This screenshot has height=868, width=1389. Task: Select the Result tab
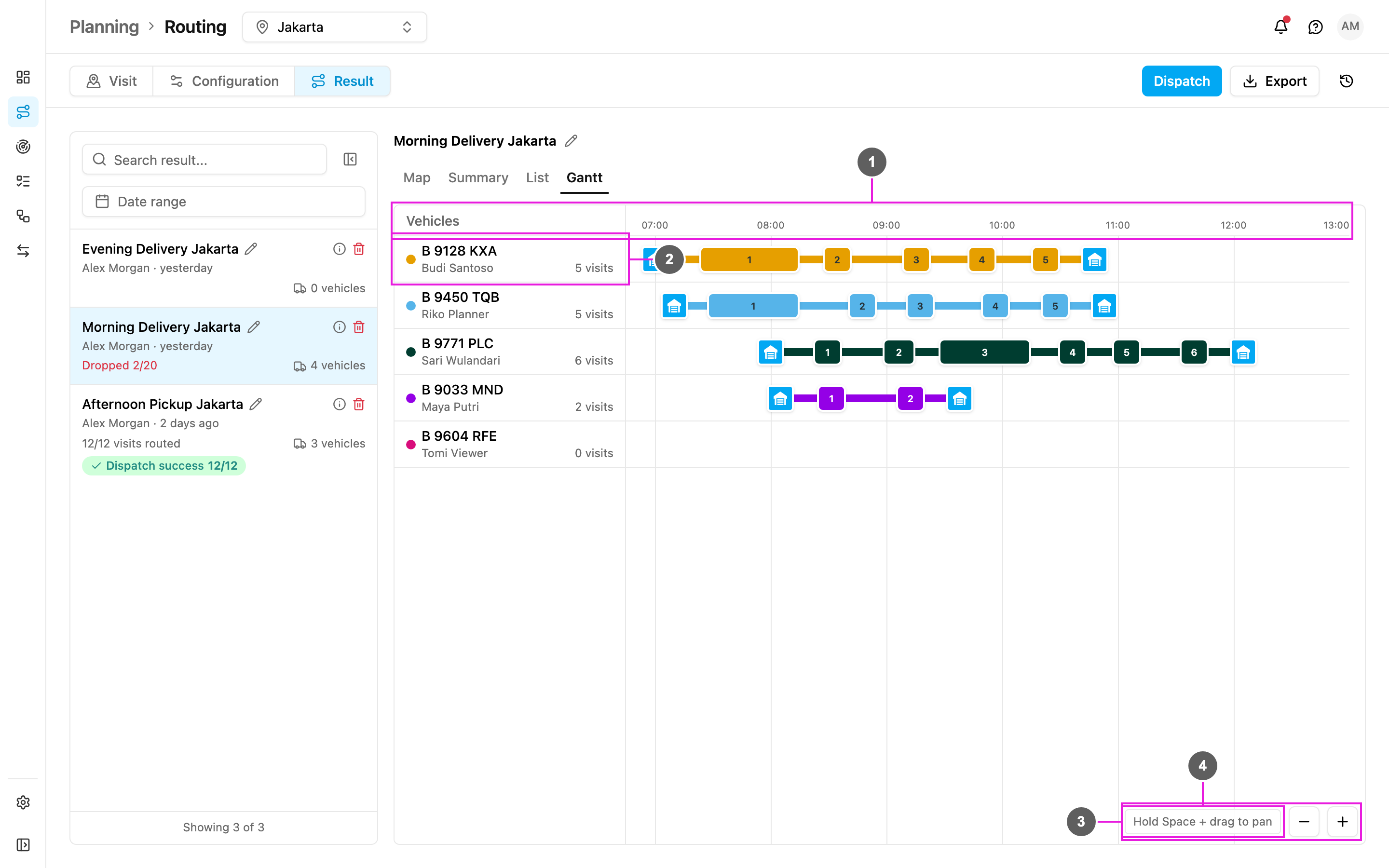(x=342, y=81)
